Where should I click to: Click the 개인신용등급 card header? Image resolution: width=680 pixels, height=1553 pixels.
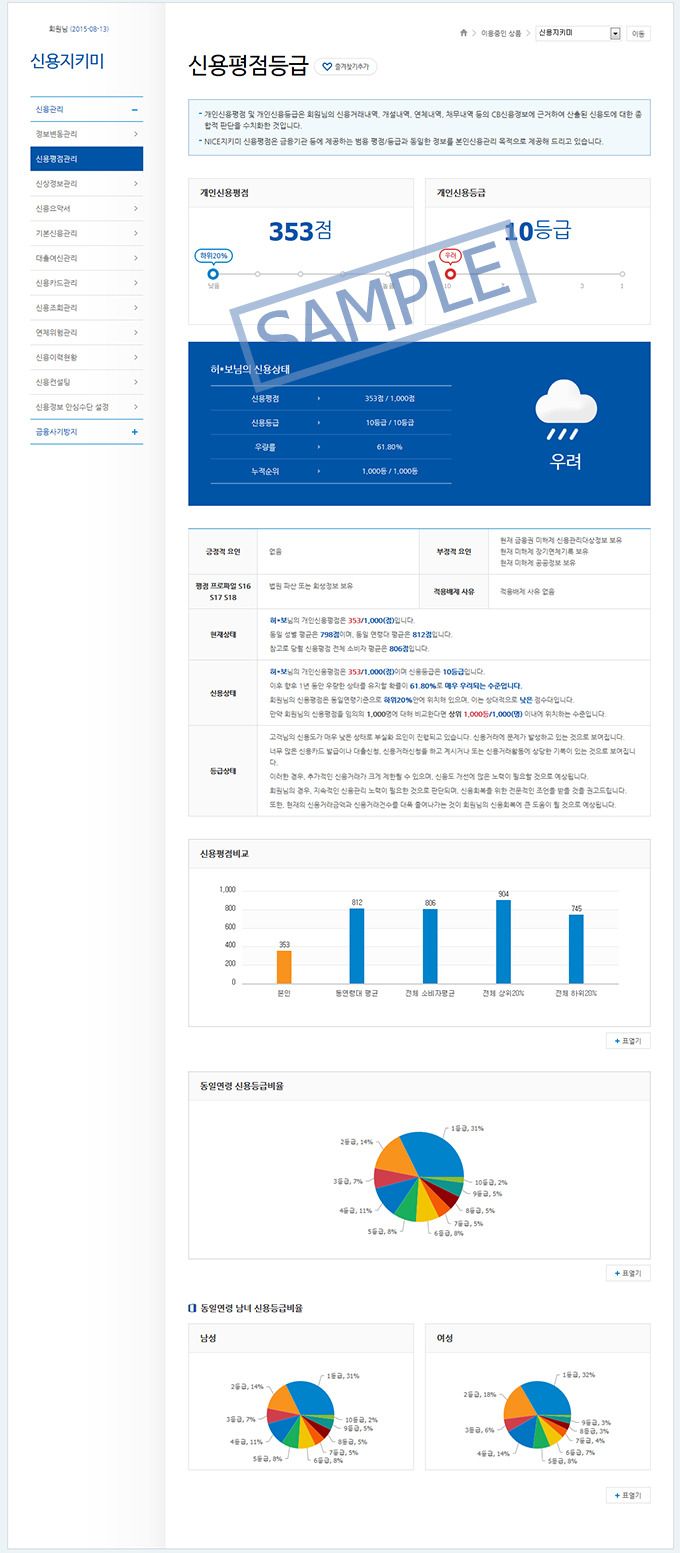tap(538, 192)
